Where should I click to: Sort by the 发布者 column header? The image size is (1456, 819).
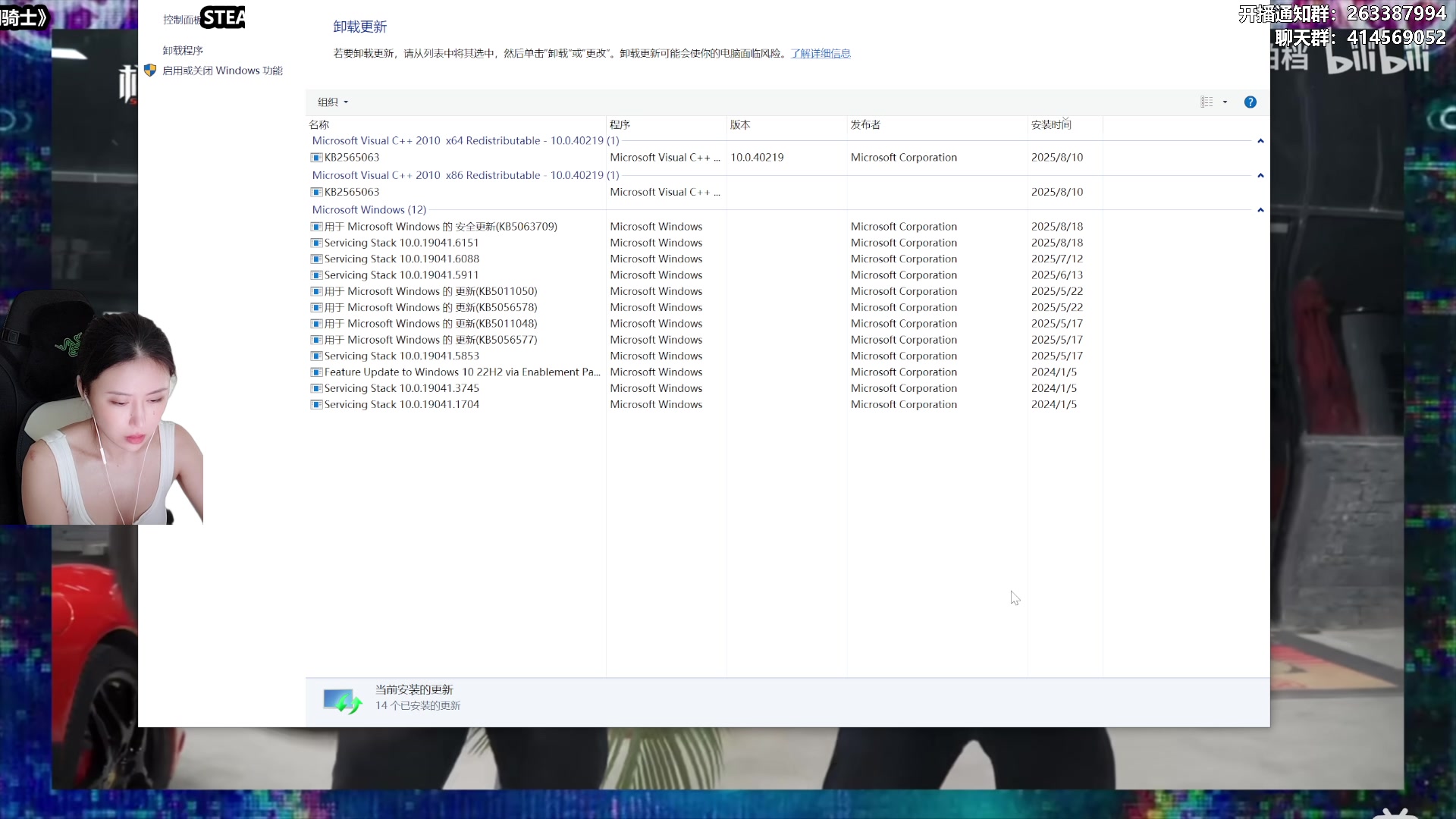[x=865, y=125]
